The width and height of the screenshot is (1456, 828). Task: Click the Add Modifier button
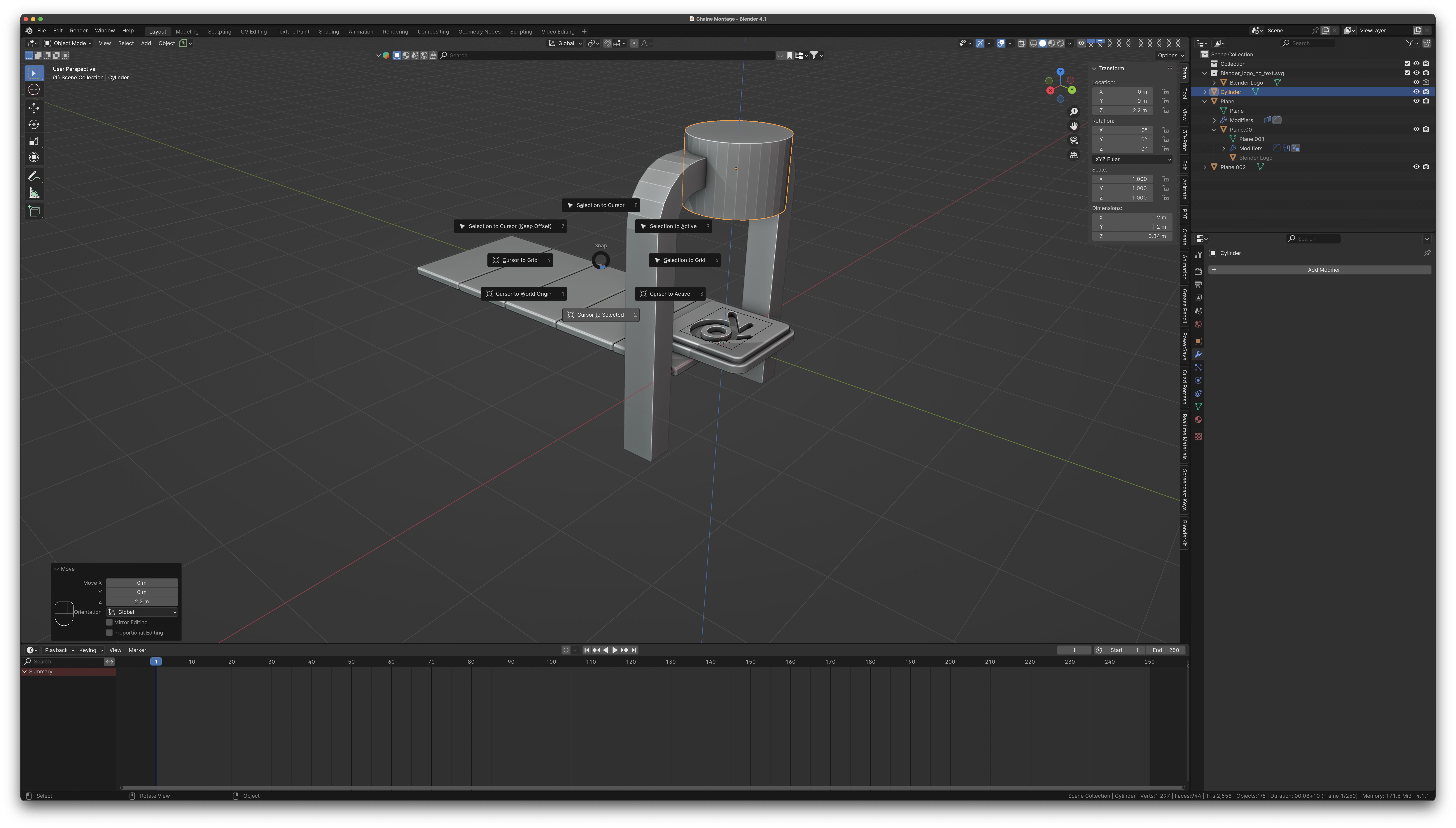tap(1319, 270)
